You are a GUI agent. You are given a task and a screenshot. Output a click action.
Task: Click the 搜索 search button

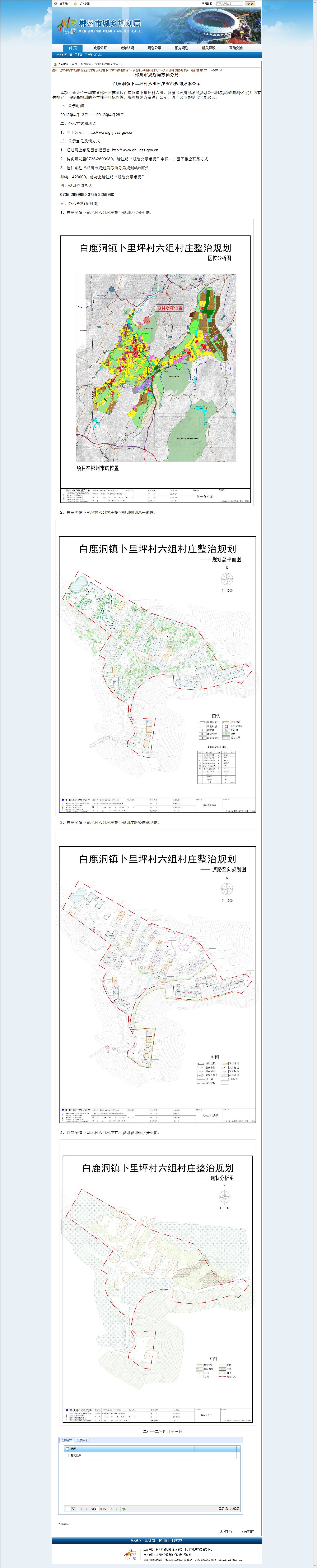pyautogui.click(x=250, y=3)
